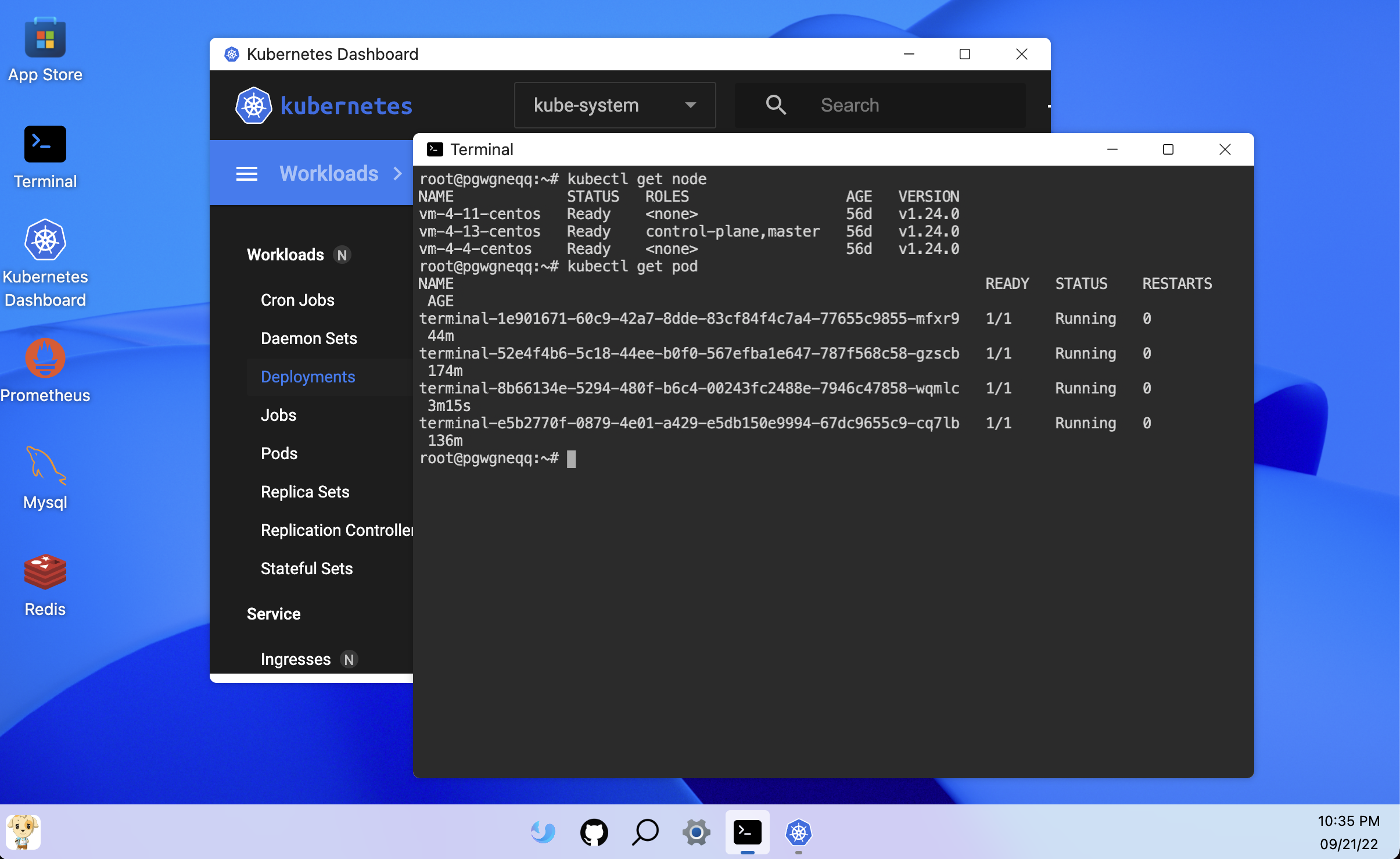Click the N badge next to Workloads
1400x859 pixels.
[342, 255]
